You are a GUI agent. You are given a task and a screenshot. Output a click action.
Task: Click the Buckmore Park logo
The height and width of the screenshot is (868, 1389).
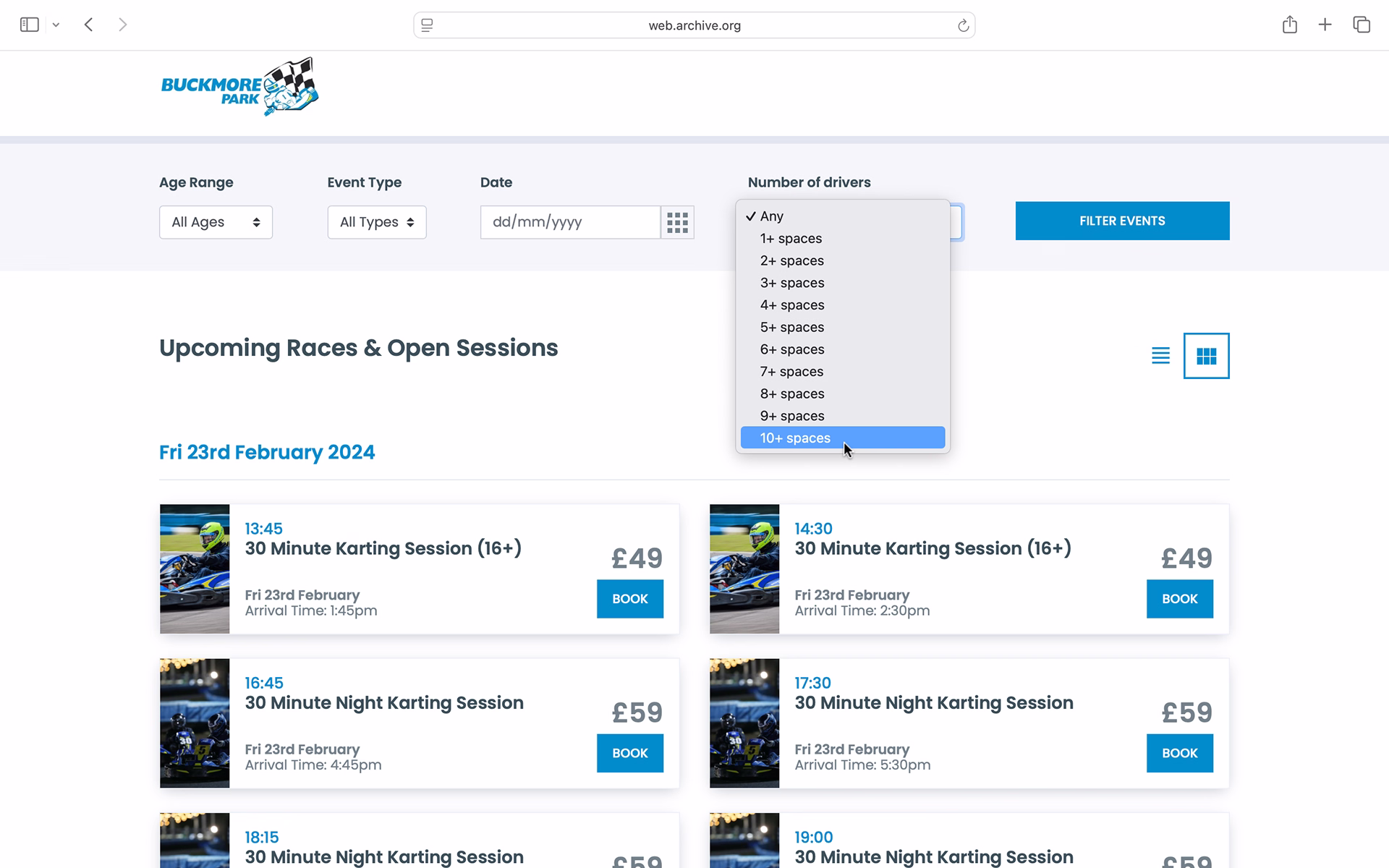coord(239,88)
